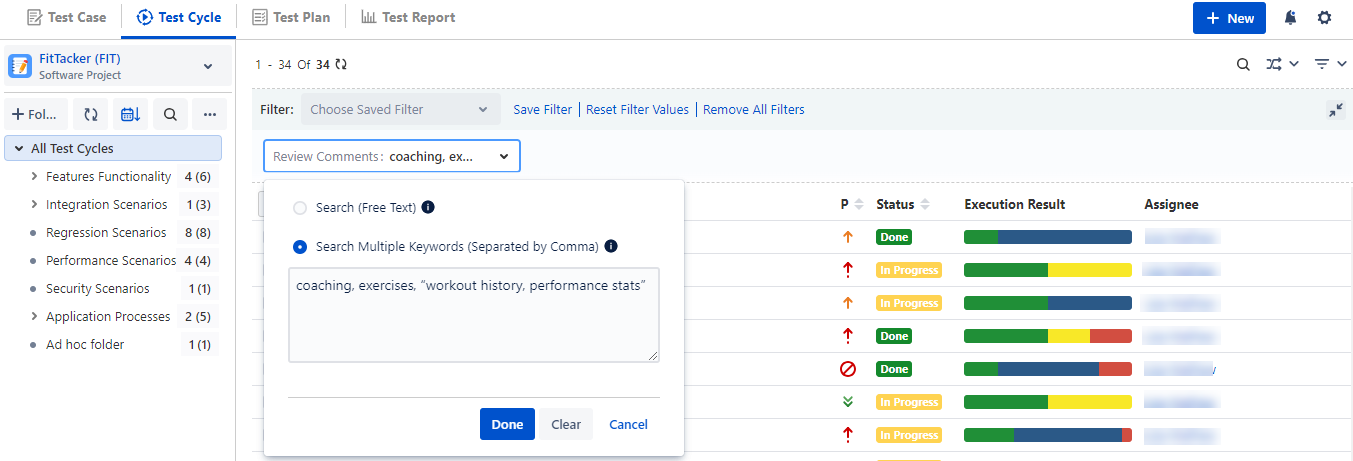
Task: Click first row's green-blue execution bar
Action: pyautogui.click(x=1048, y=237)
